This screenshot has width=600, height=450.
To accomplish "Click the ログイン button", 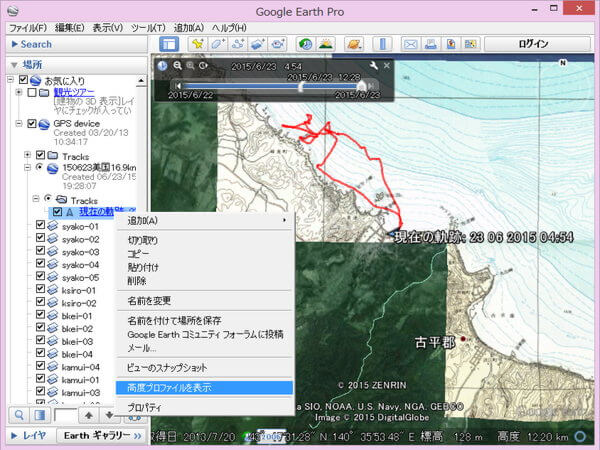I will tap(536, 44).
